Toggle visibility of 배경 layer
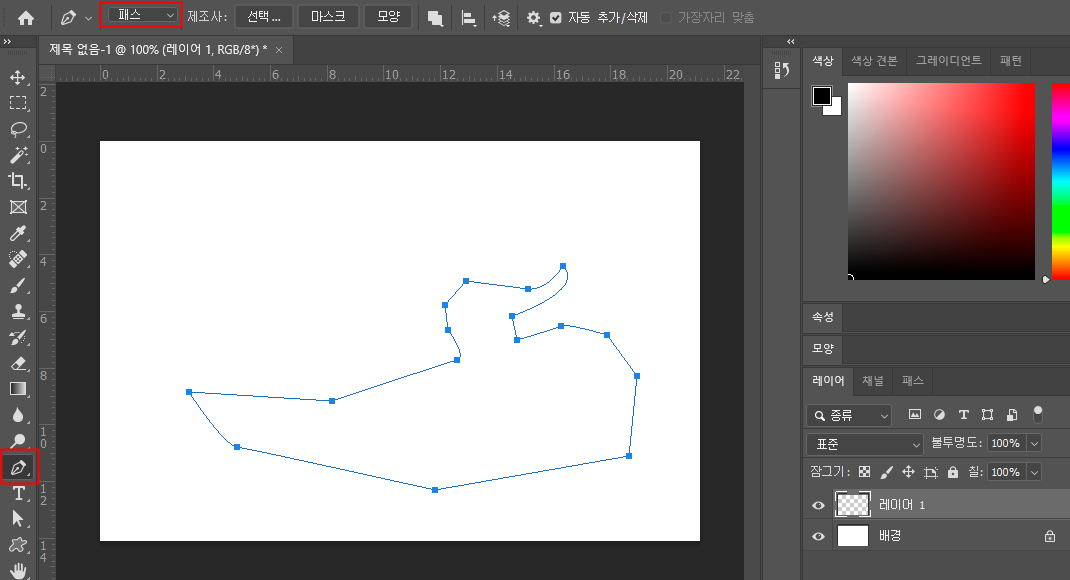 [x=819, y=536]
